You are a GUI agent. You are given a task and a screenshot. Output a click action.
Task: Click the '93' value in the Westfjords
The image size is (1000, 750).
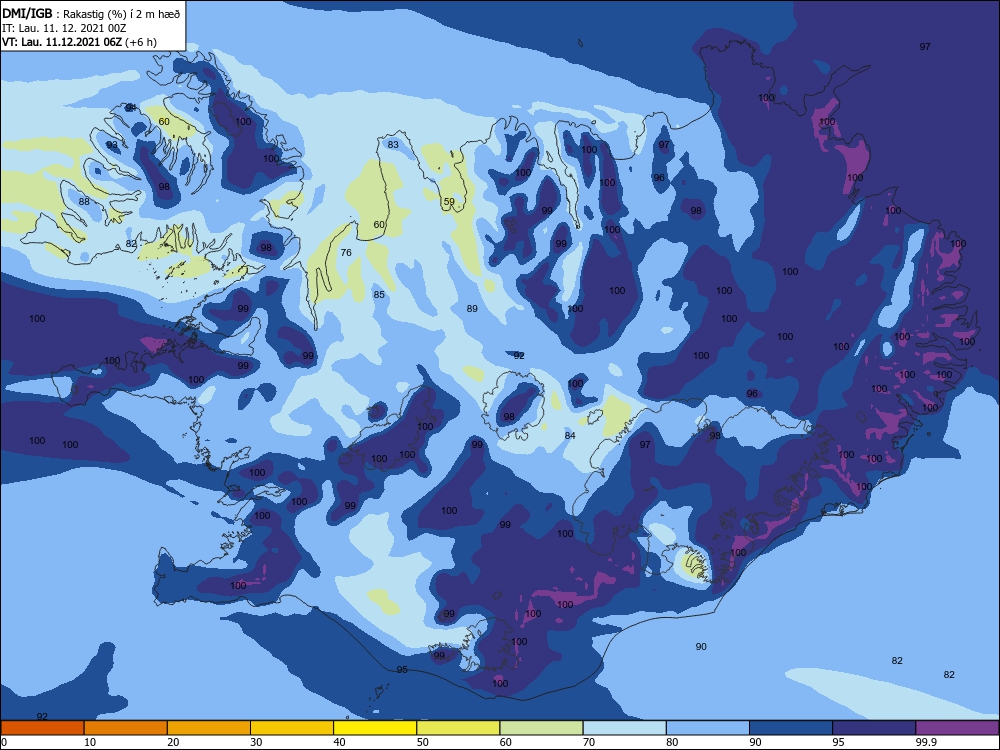click(x=112, y=145)
